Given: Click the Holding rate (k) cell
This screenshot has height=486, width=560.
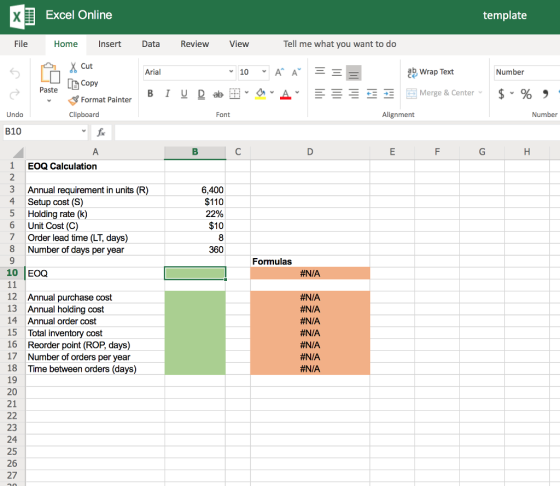Looking at the screenshot, I should [95, 214].
